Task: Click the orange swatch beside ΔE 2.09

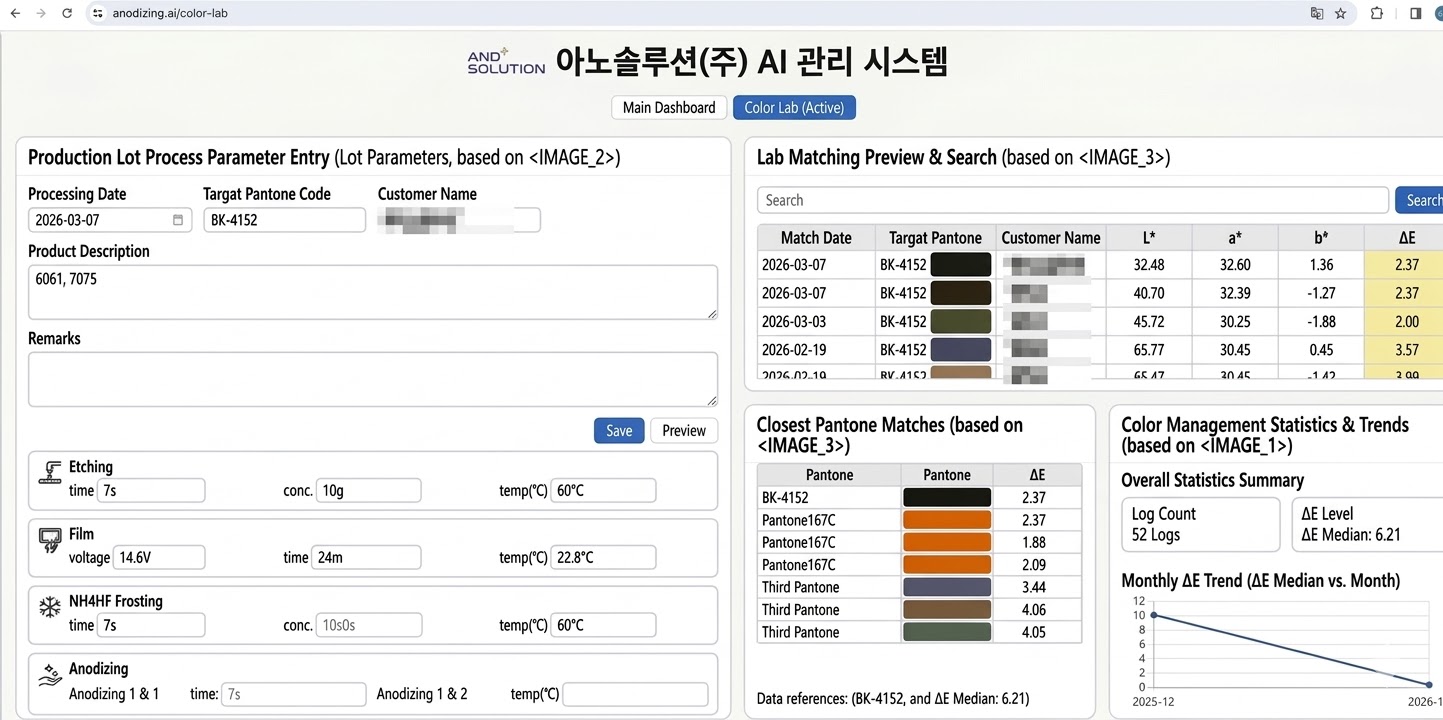Action: click(x=946, y=565)
